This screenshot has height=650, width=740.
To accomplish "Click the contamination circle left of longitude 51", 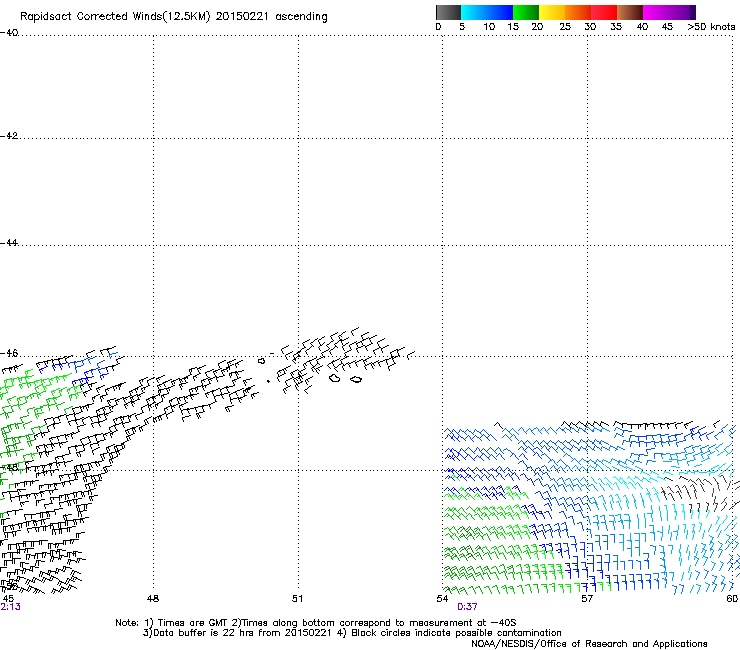I will point(261,361).
